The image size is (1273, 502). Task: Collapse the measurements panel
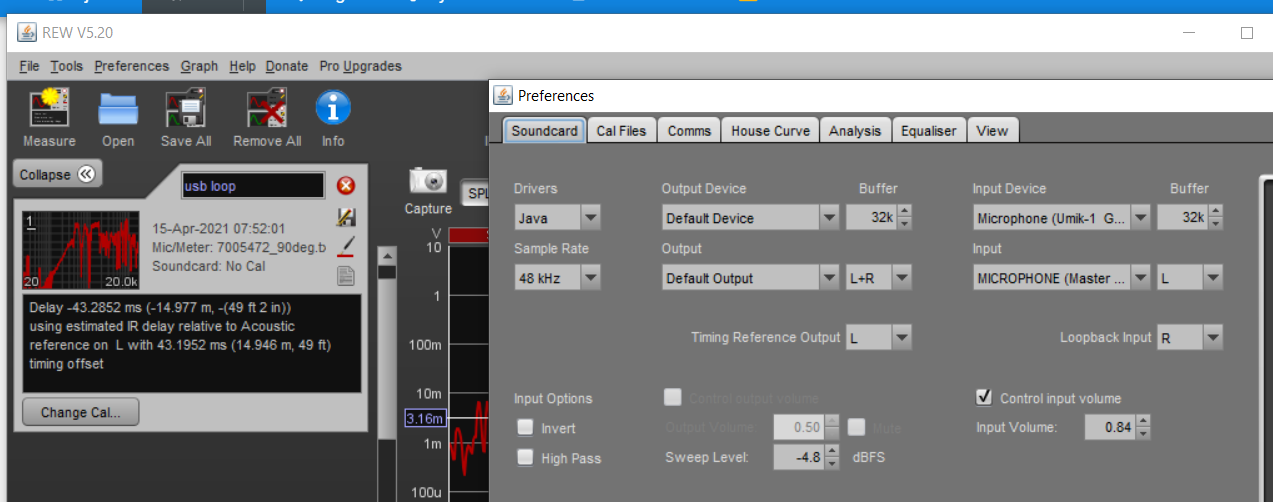pyautogui.click(x=59, y=174)
